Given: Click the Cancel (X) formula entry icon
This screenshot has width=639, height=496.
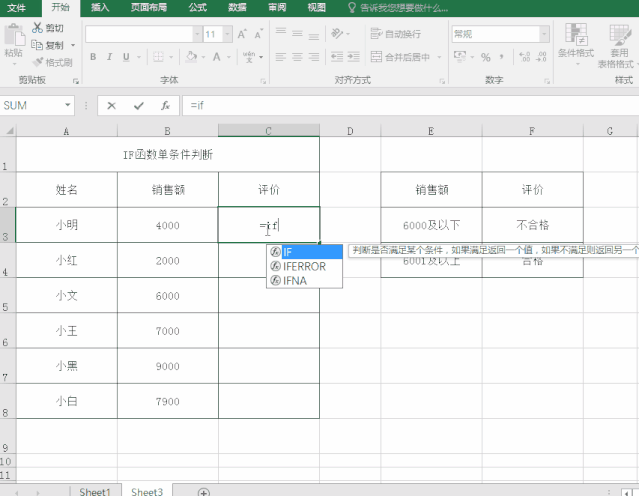Looking at the screenshot, I should pos(111,105).
